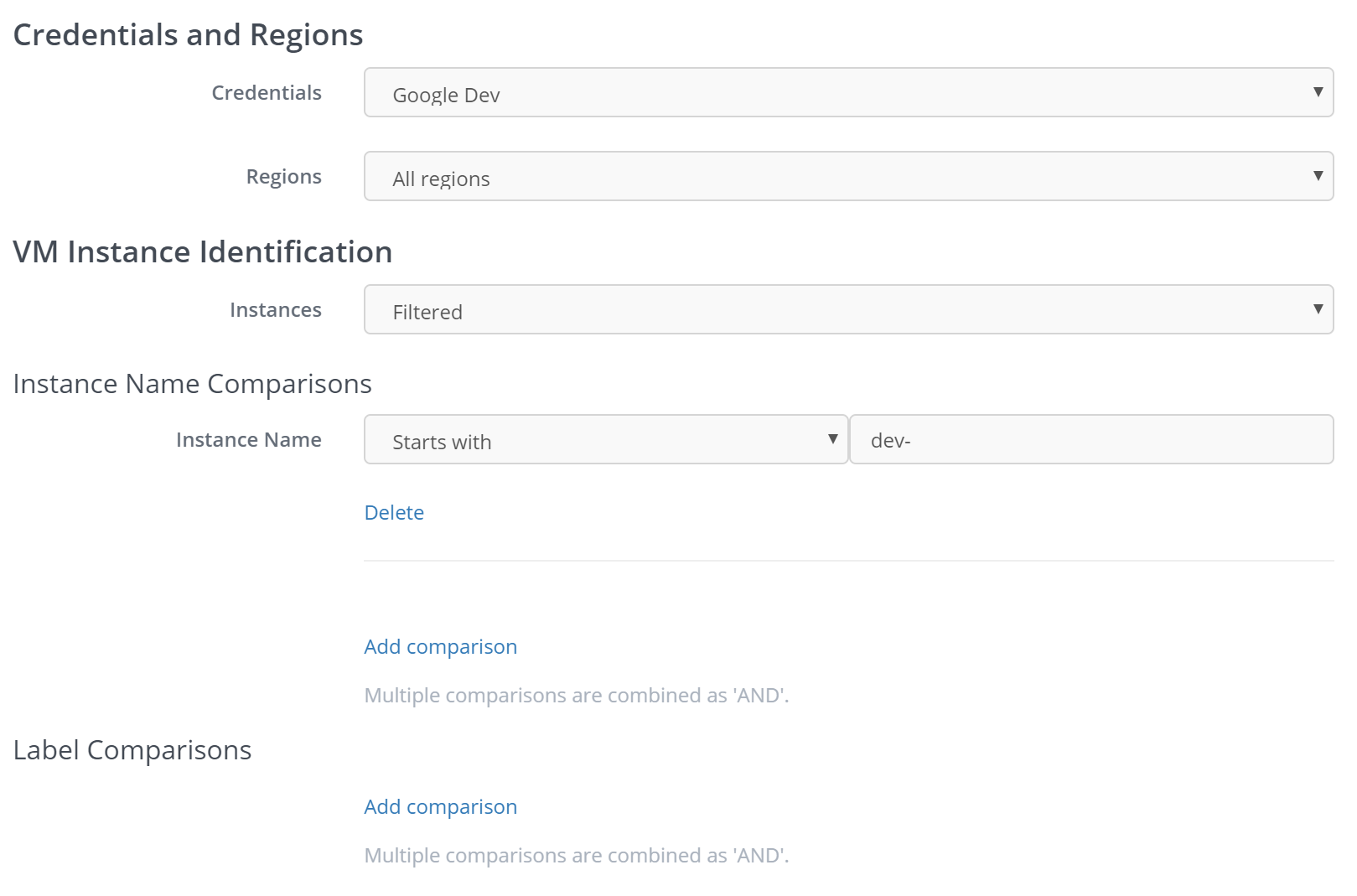Open the Filtered instances dropdown
The image size is (1357, 896).
coord(838,310)
